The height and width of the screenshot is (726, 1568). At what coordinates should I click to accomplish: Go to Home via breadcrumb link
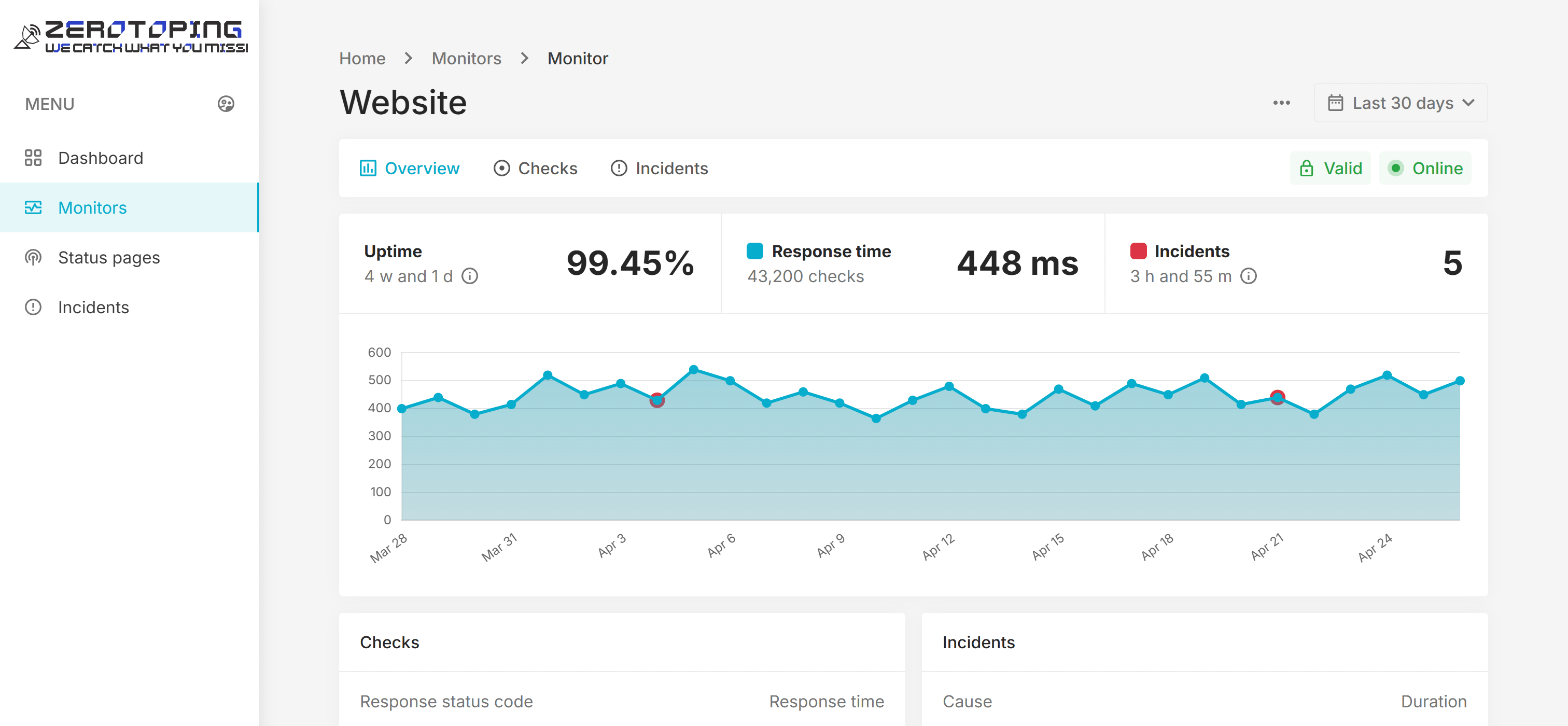tap(362, 59)
